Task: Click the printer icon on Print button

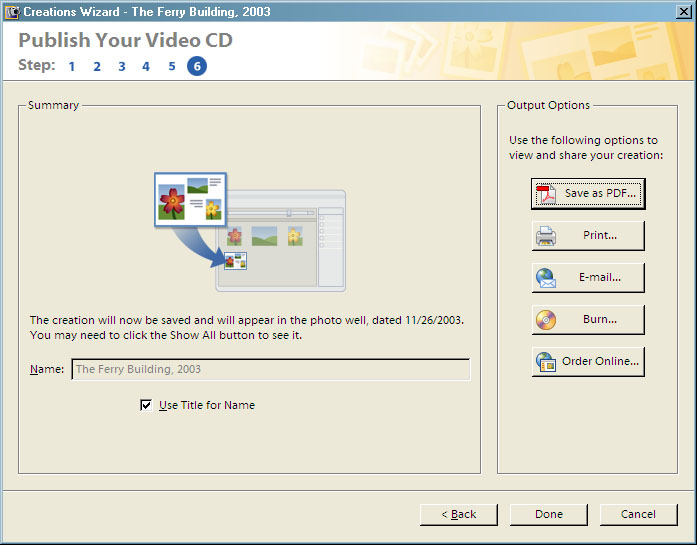Action: tap(546, 236)
